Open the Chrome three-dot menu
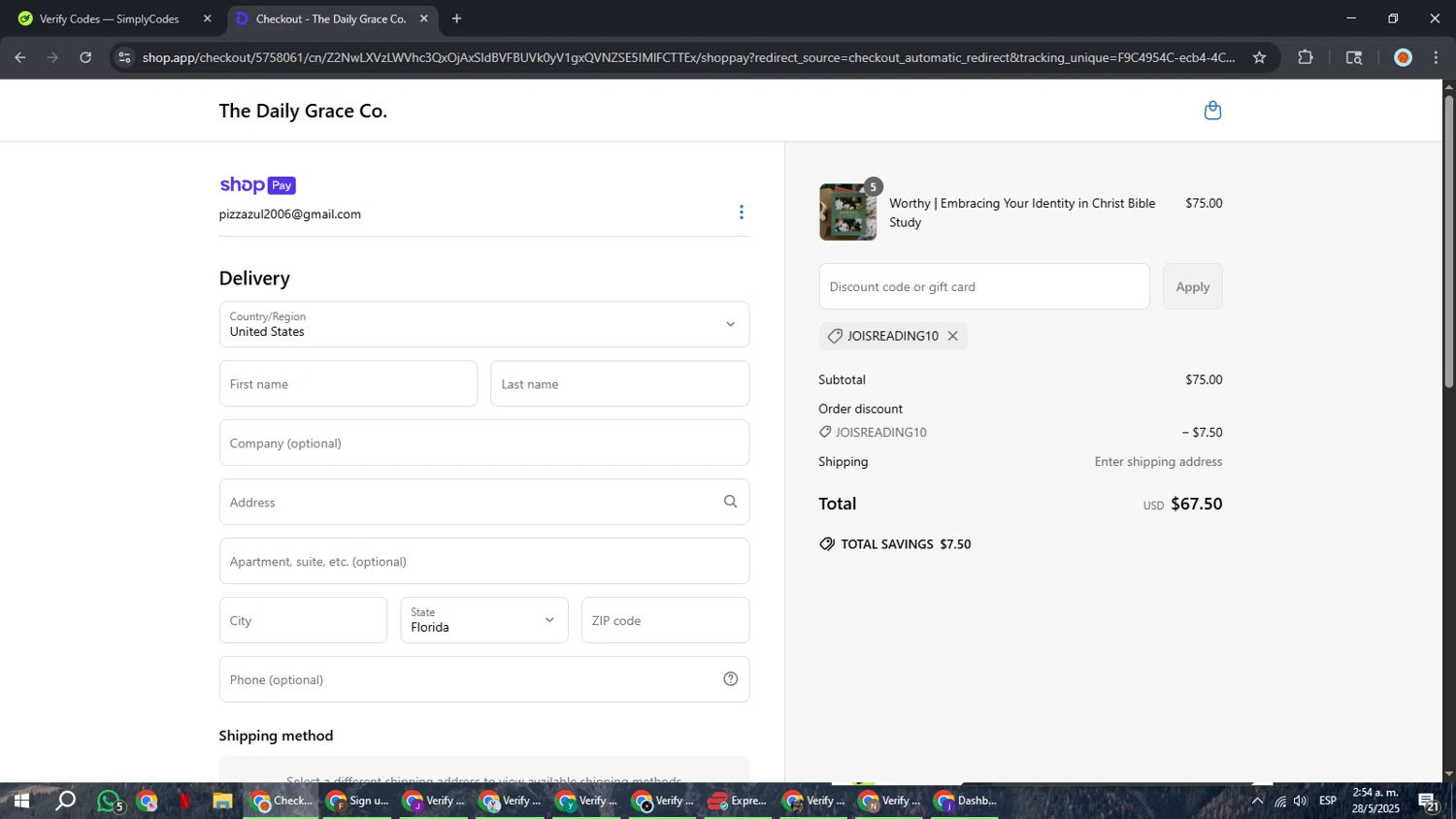Screen dimensions: 1456x819 1436,57
